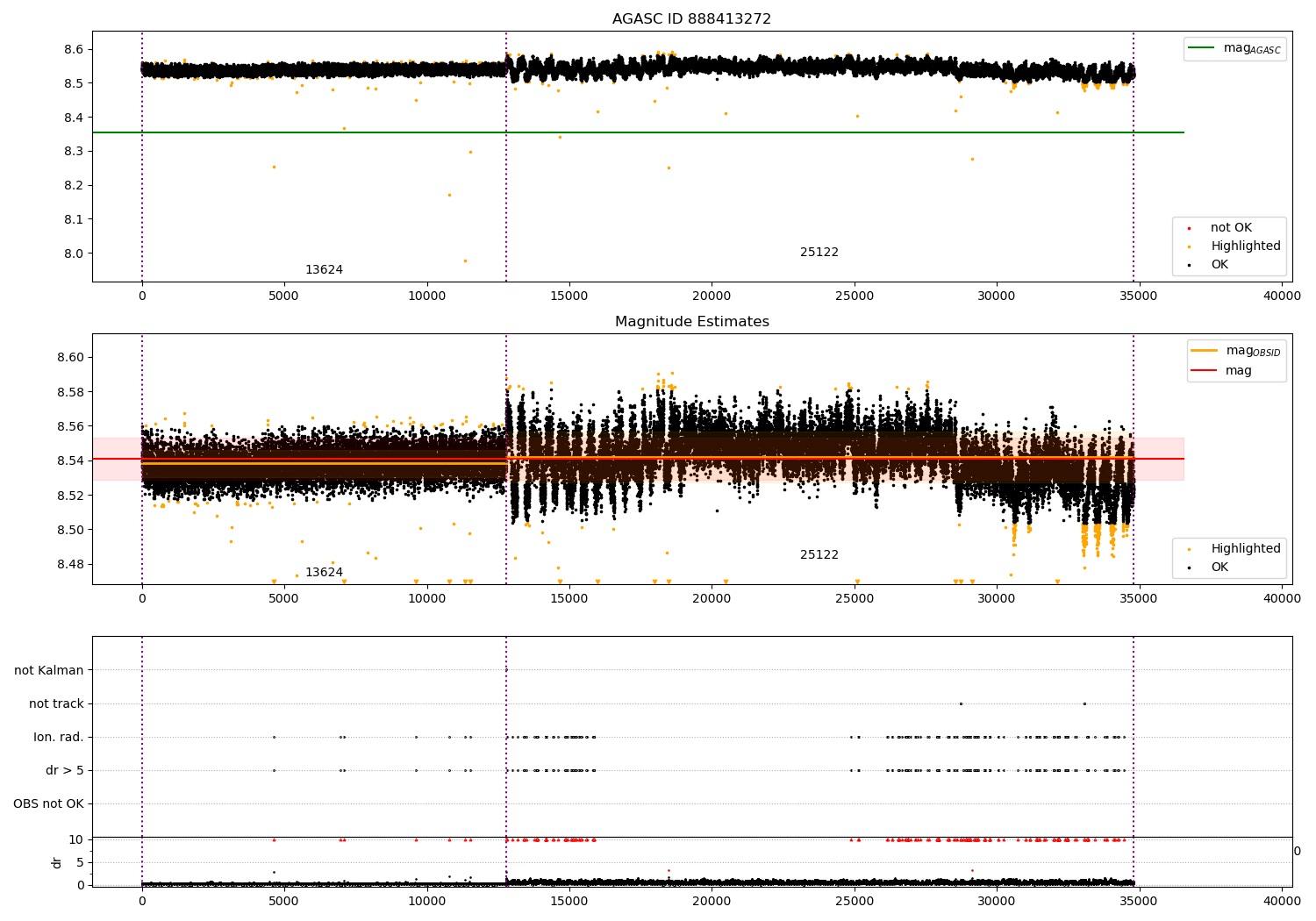Click the 35000 x-axis tick under the top plot
The height and width of the screenshot is (921, 1316).
pyautogui.click(x=1139, y=296)
